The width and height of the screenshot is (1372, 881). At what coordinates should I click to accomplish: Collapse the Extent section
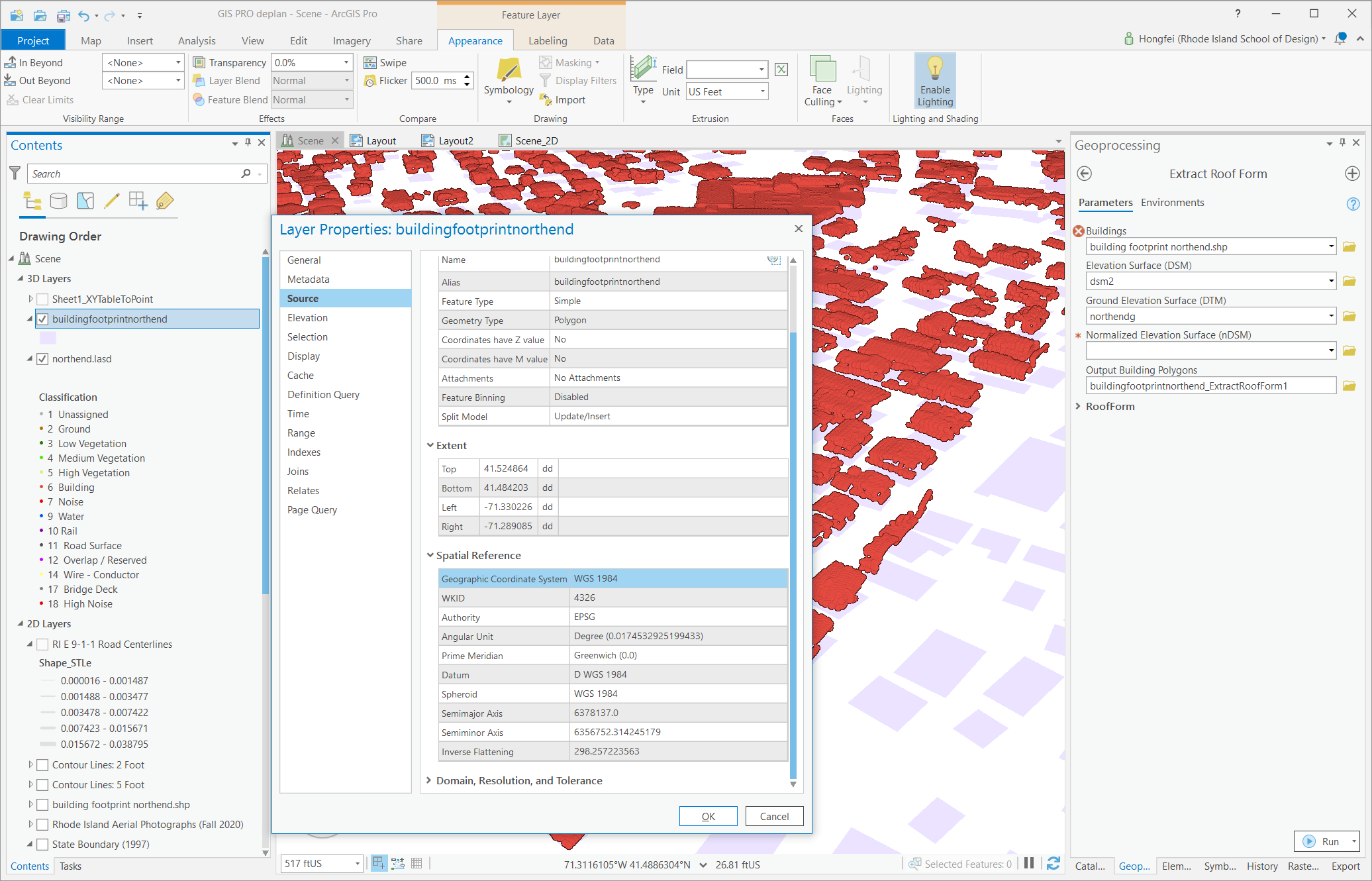click(x=430, y=445)
